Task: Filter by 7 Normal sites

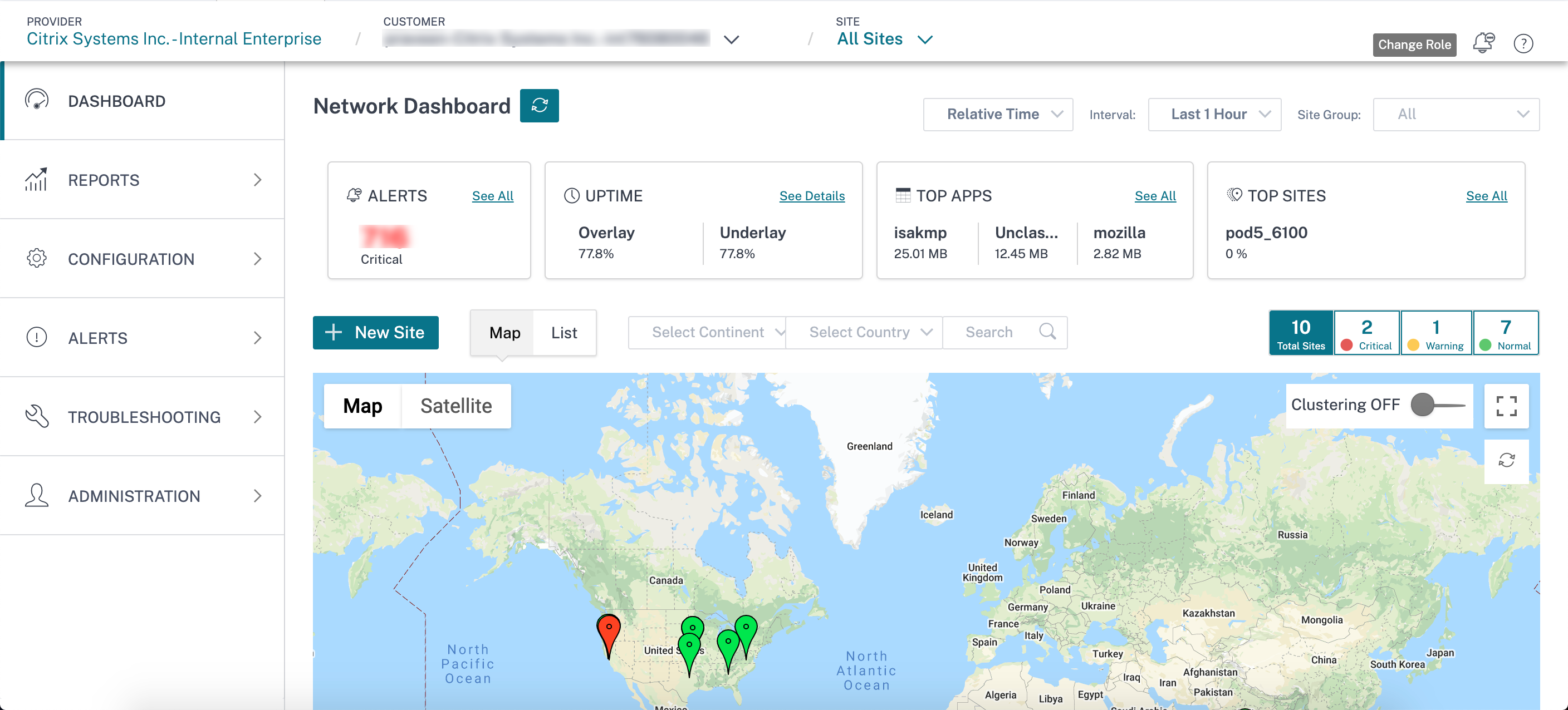Action: 1506,333
